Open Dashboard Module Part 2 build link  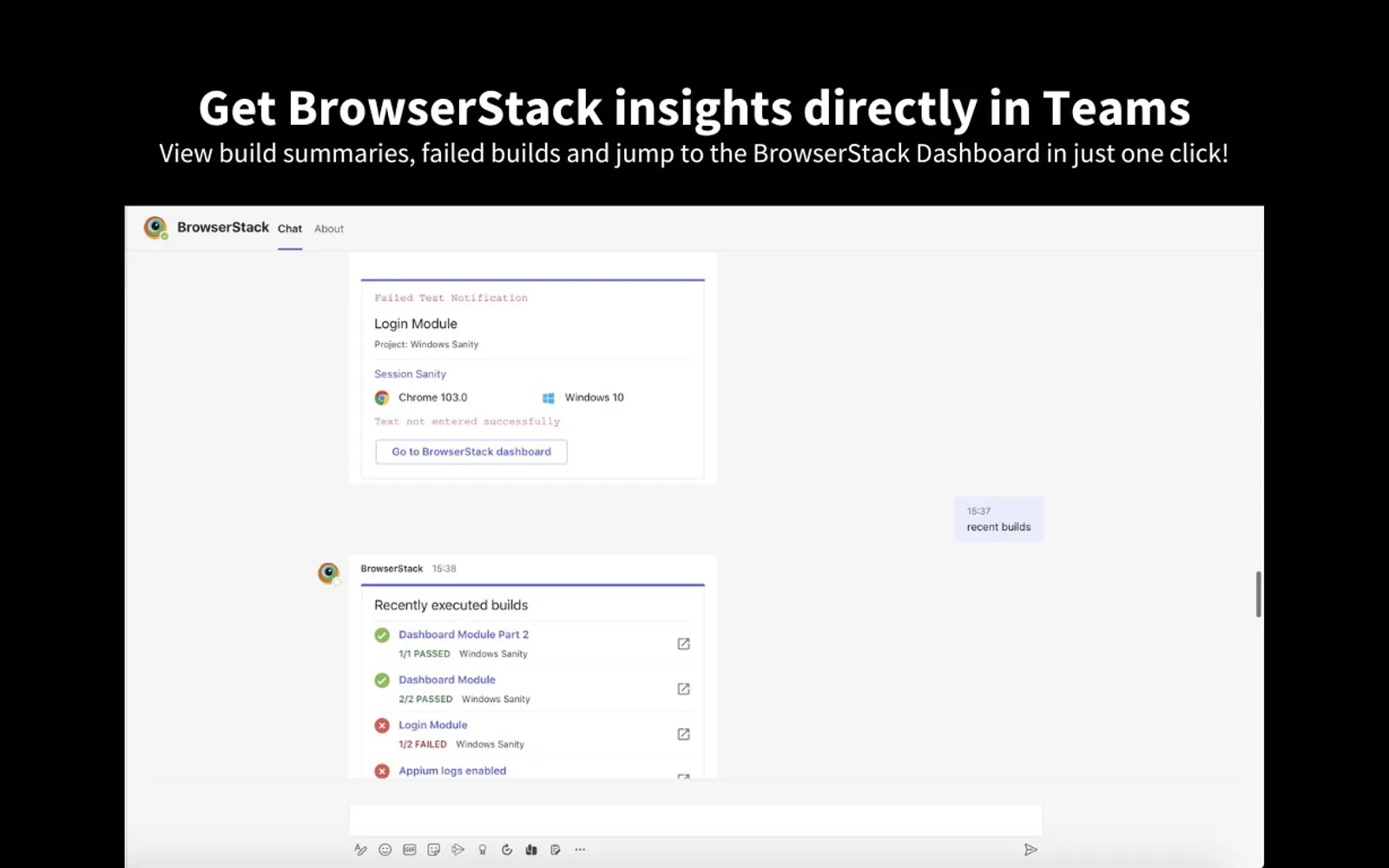point(464,635)
